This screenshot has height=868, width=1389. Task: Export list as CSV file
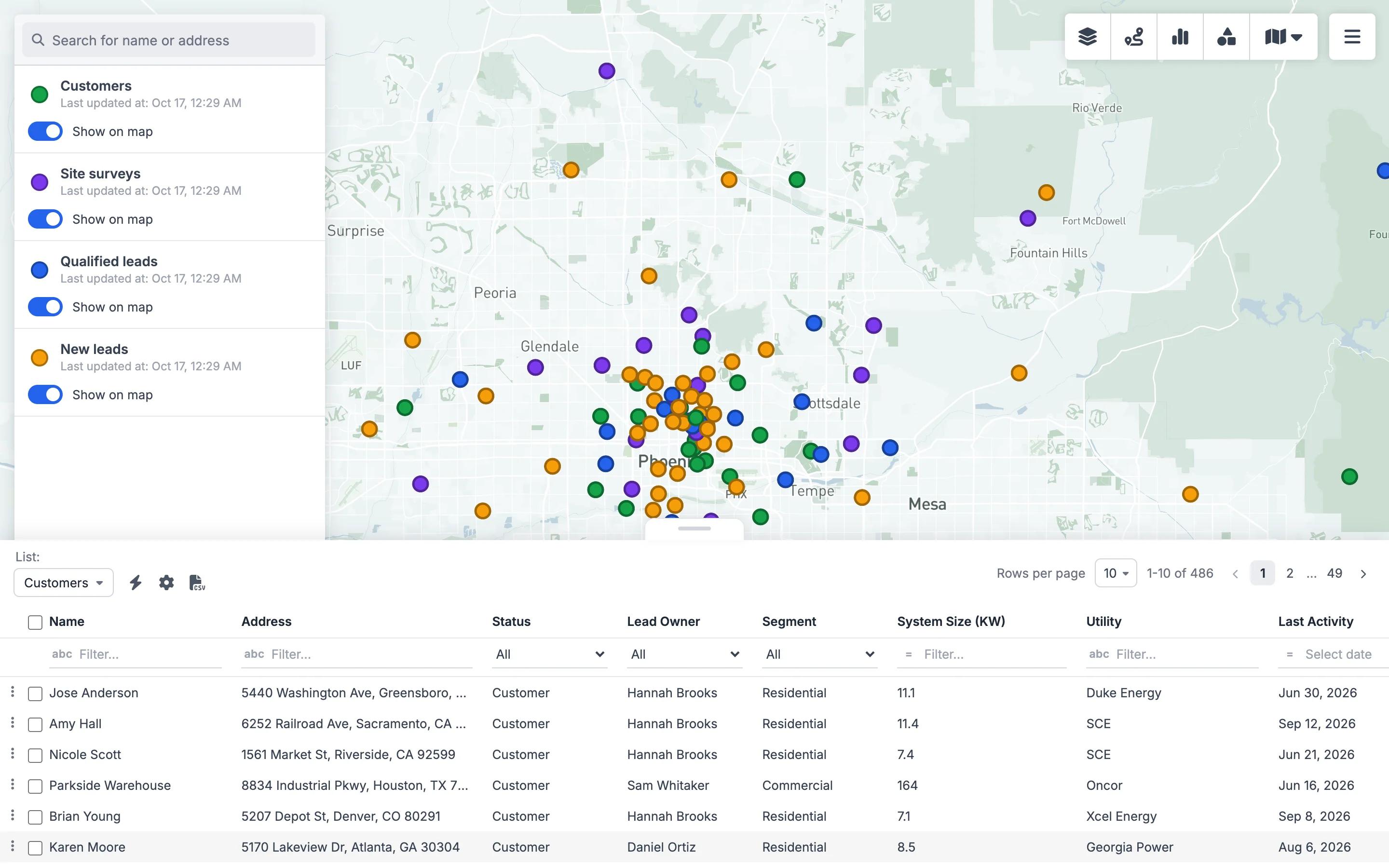tap(197, 583)
